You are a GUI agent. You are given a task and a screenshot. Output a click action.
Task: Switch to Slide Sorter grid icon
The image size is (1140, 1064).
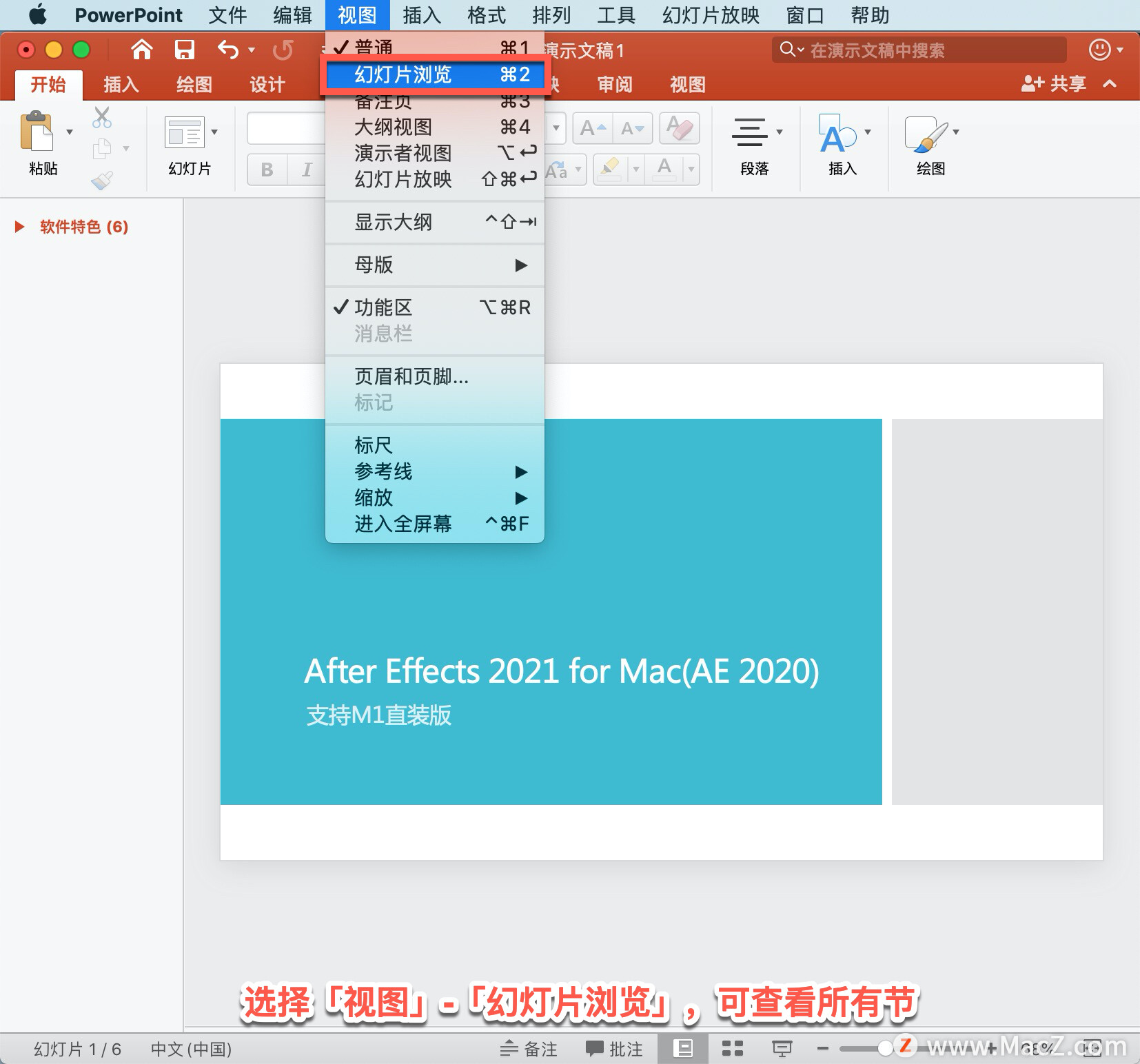coord(732,1049)
